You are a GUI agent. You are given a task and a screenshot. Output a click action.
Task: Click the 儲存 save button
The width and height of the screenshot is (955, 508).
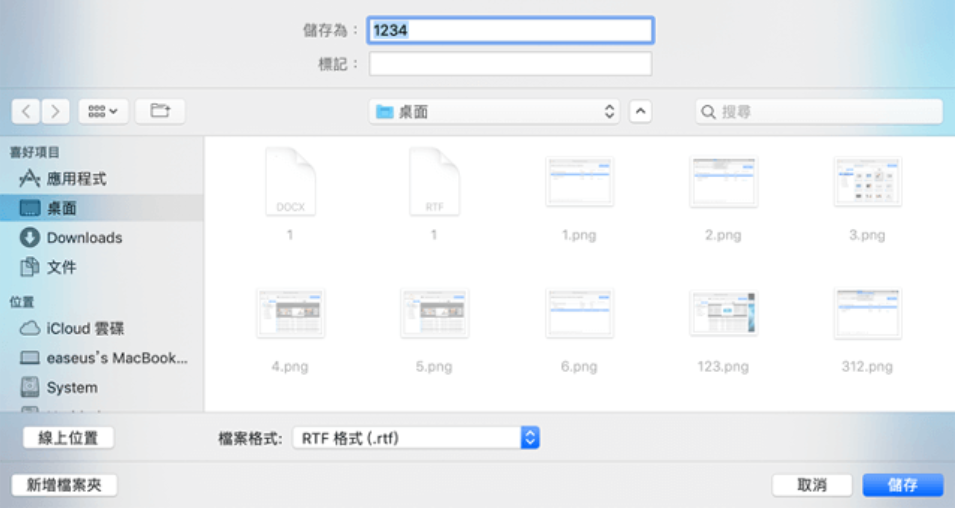click(902, 485)
